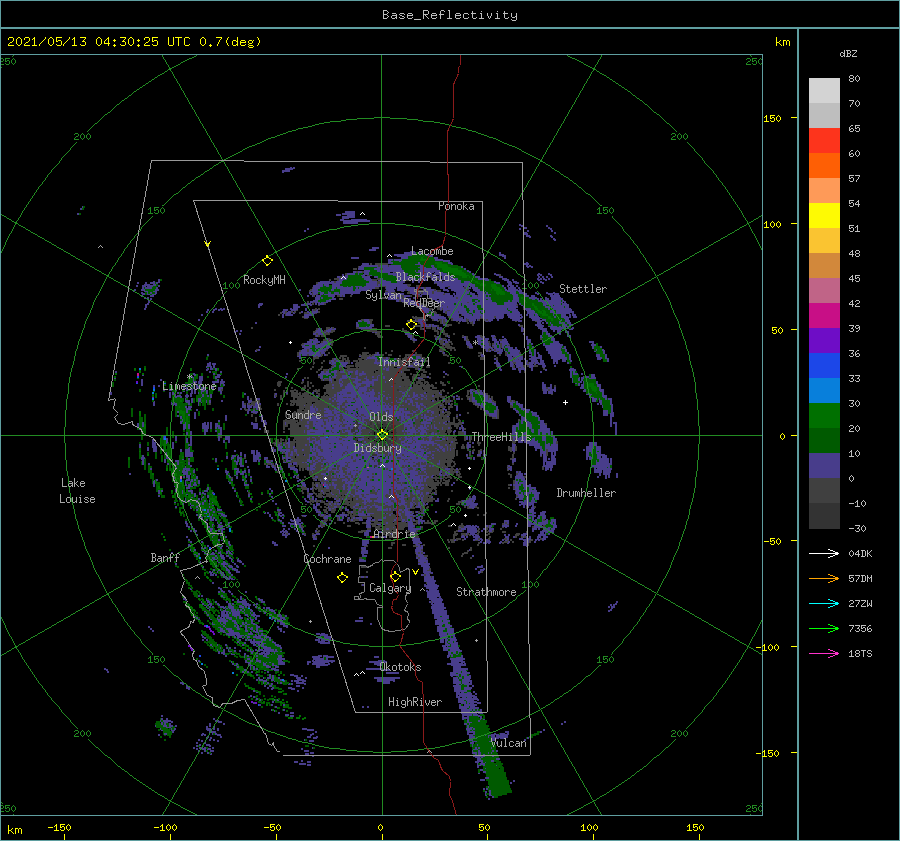
Task: Click the Stettler label
Action: coord(583,289)
